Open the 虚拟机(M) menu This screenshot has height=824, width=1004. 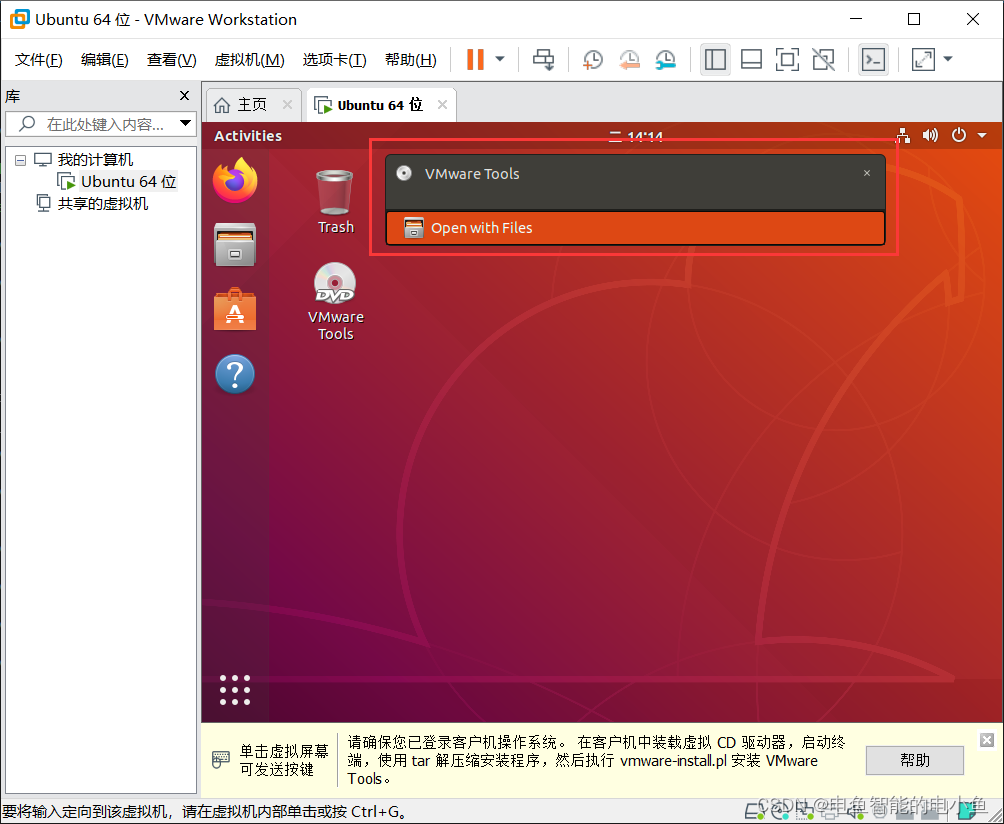click(249, 60)
